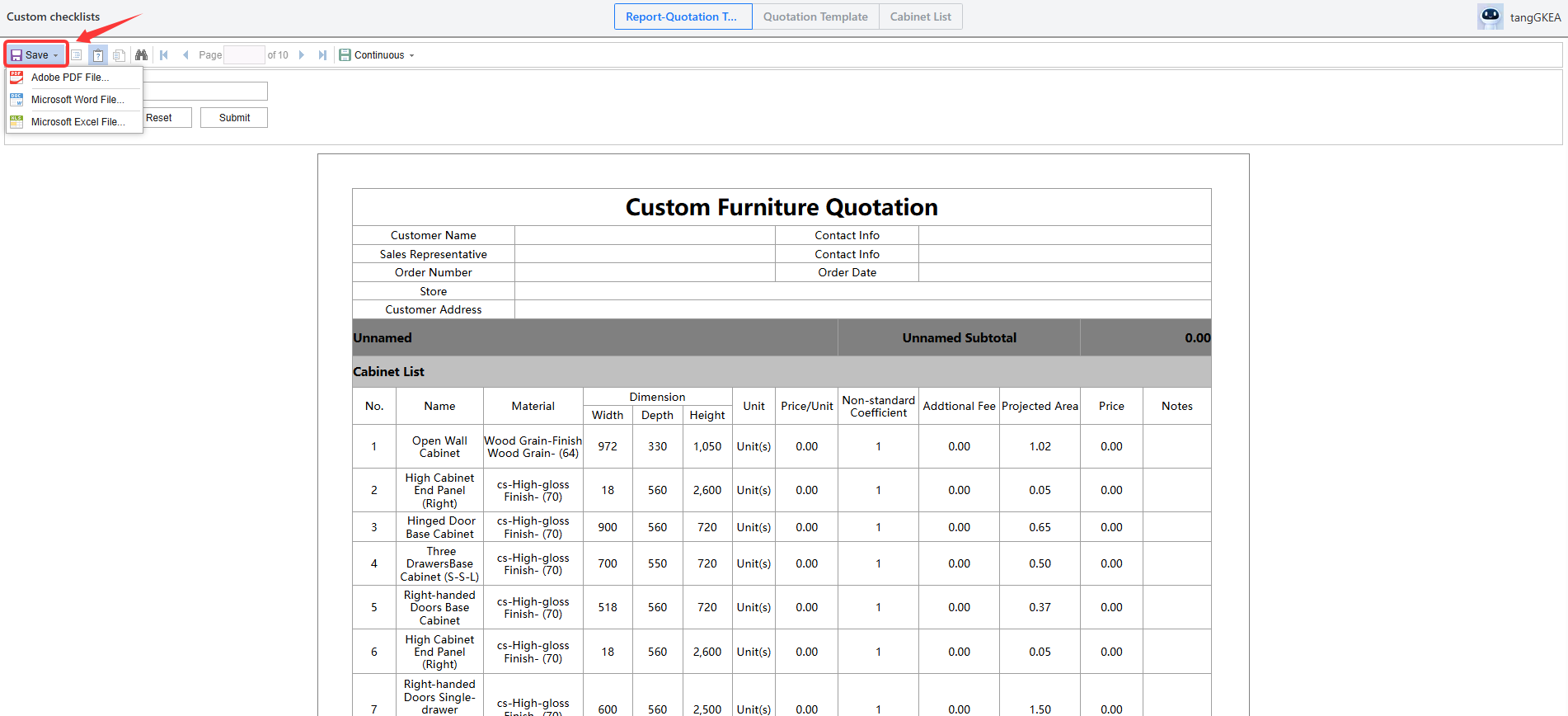Click the Submit button

tap(234, 118)
